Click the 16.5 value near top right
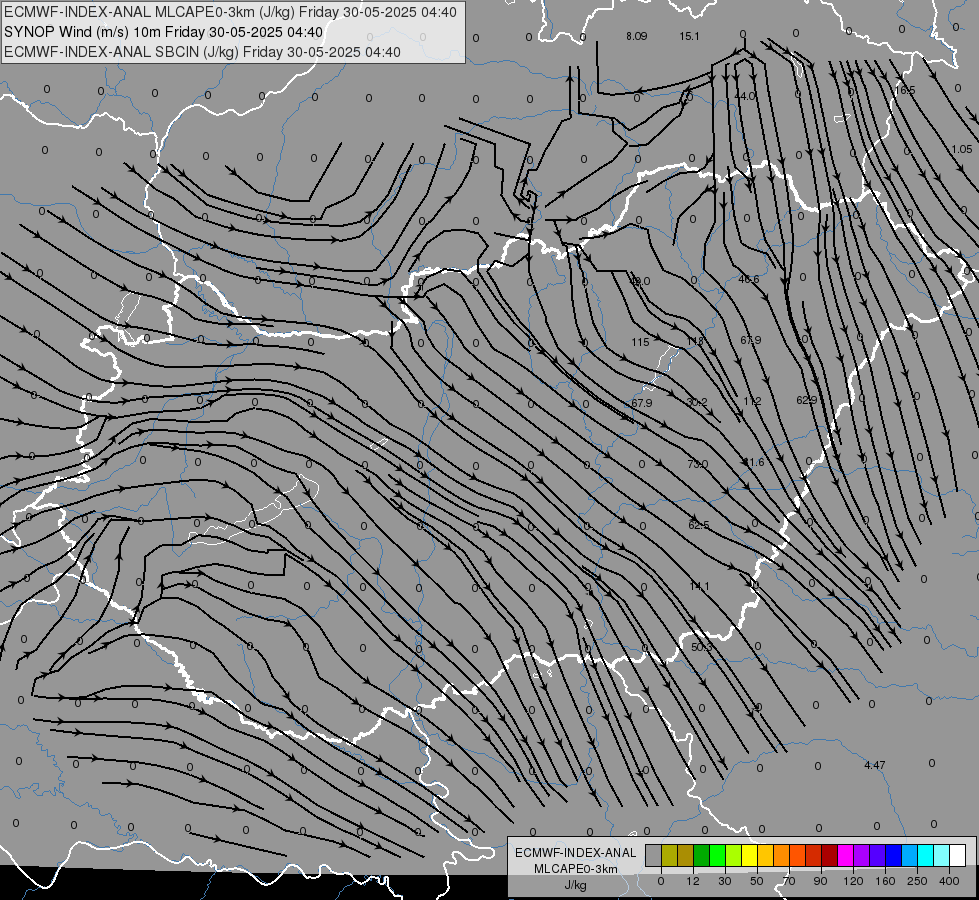This screenshot has width=979, height=900. point(905,91)
